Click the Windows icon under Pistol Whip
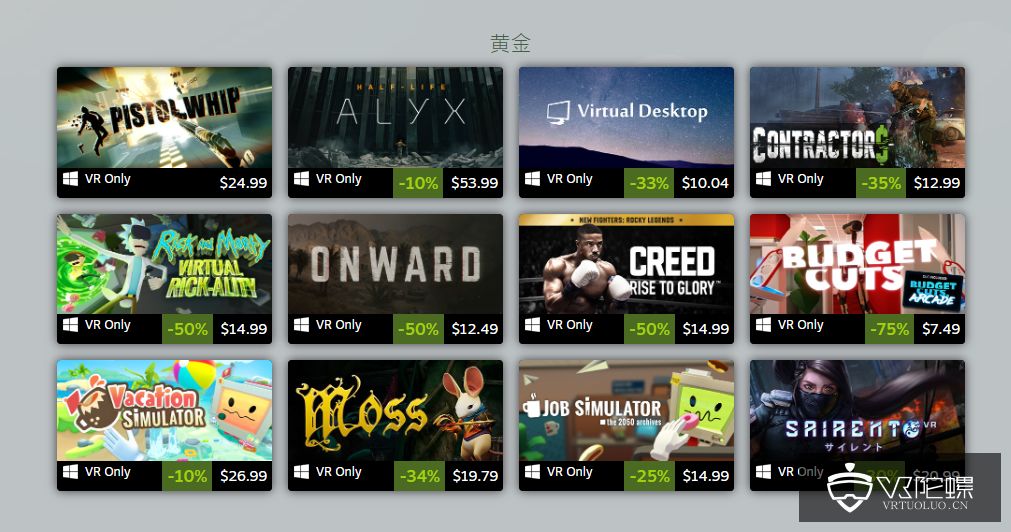This screenshot has height=532, width=1011. tap(70, 179)
